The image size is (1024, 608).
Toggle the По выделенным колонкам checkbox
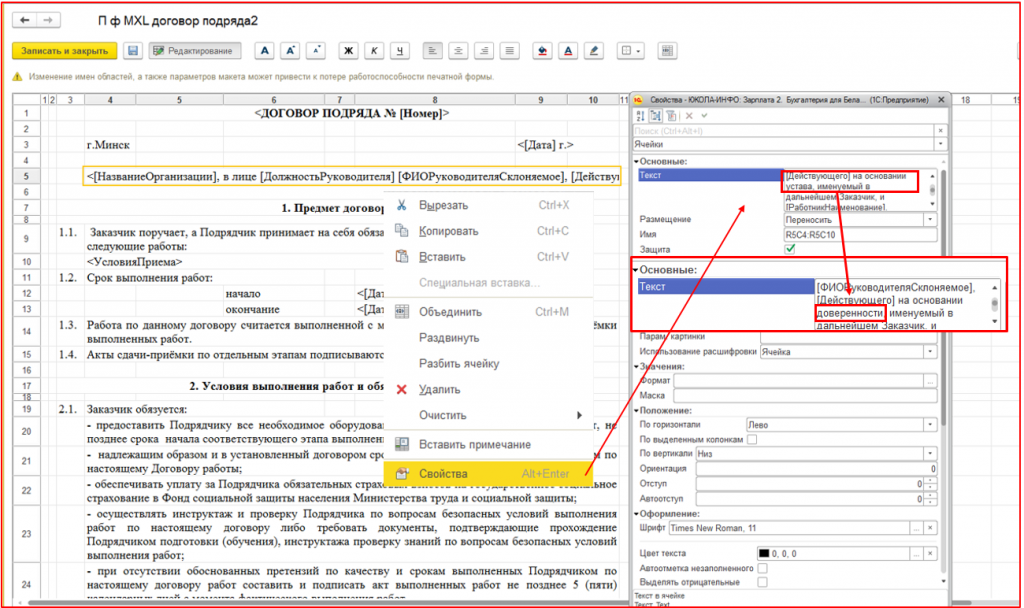click(x=752, y=440)
